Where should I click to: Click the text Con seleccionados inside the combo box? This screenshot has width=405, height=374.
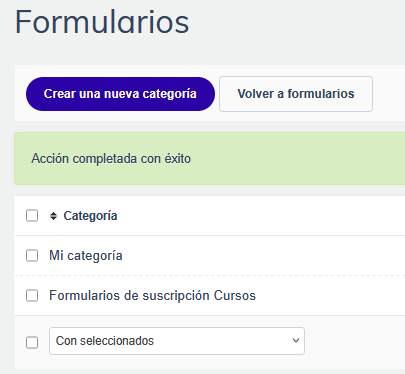[x=105, y=341]
